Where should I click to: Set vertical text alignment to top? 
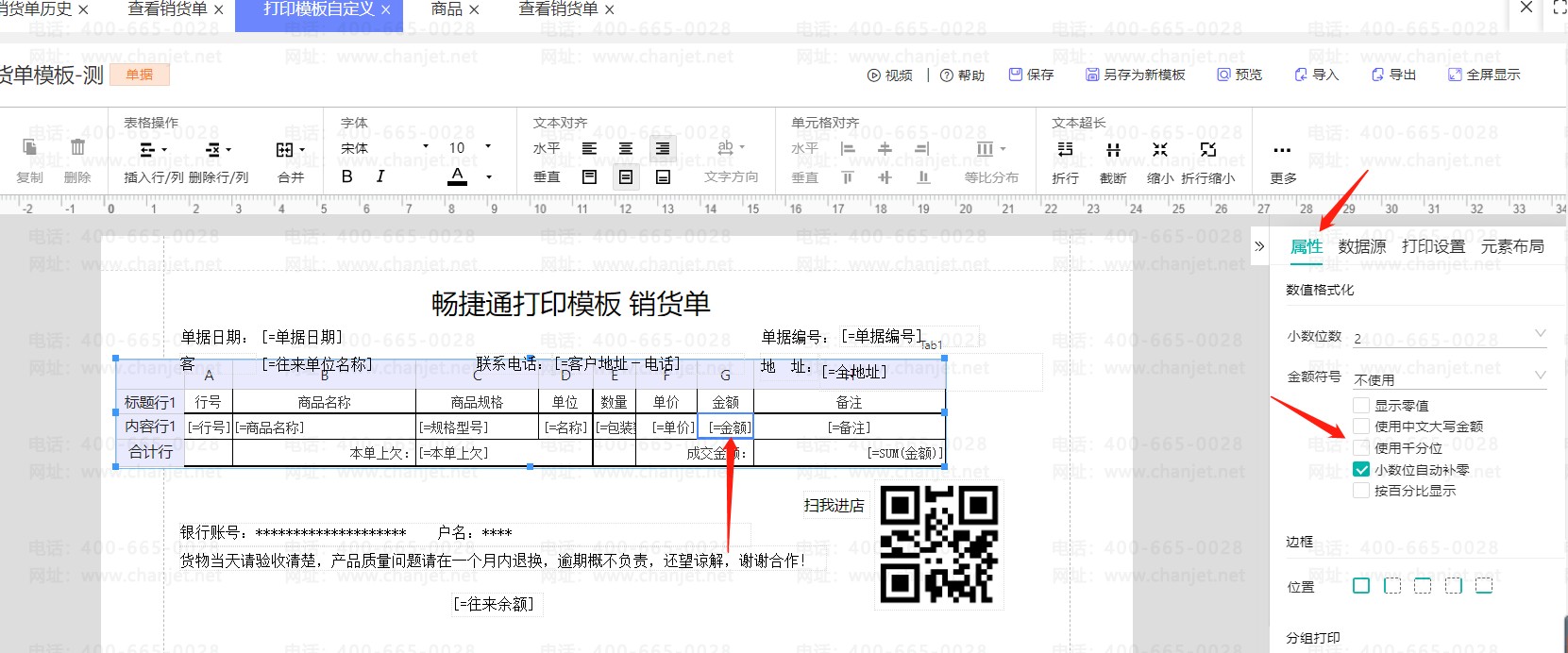click(589, 177)
